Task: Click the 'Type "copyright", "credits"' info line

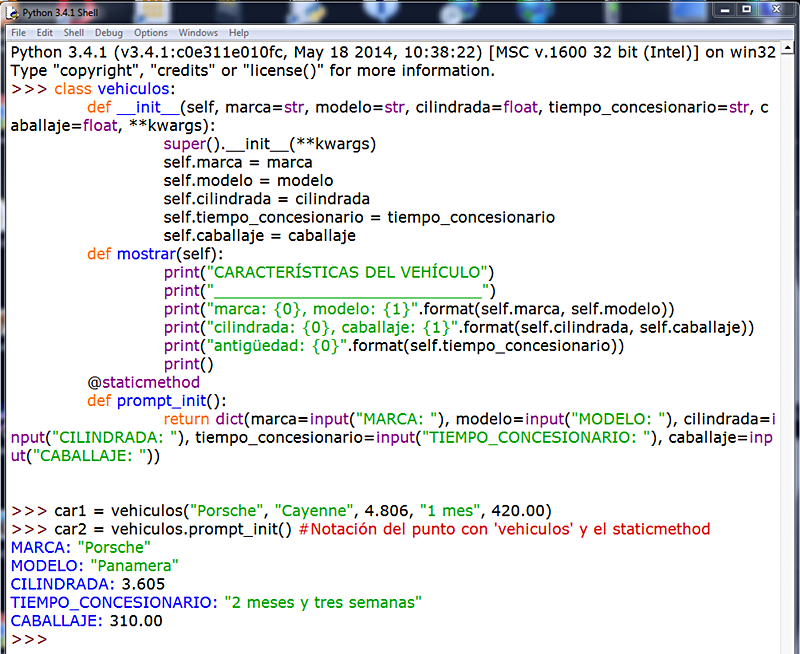Action: 253,70
